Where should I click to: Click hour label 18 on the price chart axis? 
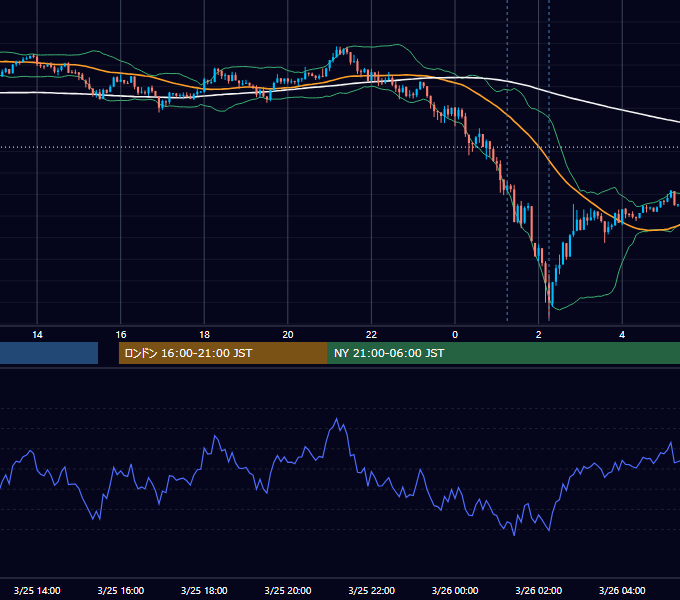(204, 335)
